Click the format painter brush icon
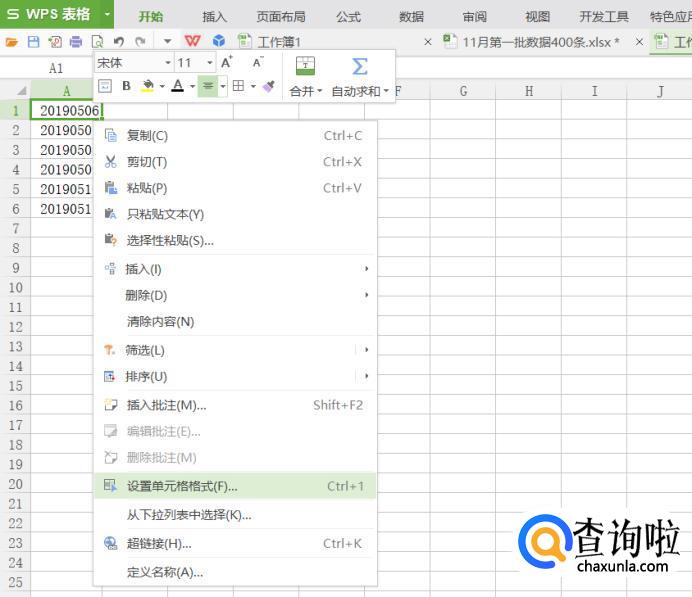Image resolution: width=692 pixels, height=597 pixels. point(269,86)
